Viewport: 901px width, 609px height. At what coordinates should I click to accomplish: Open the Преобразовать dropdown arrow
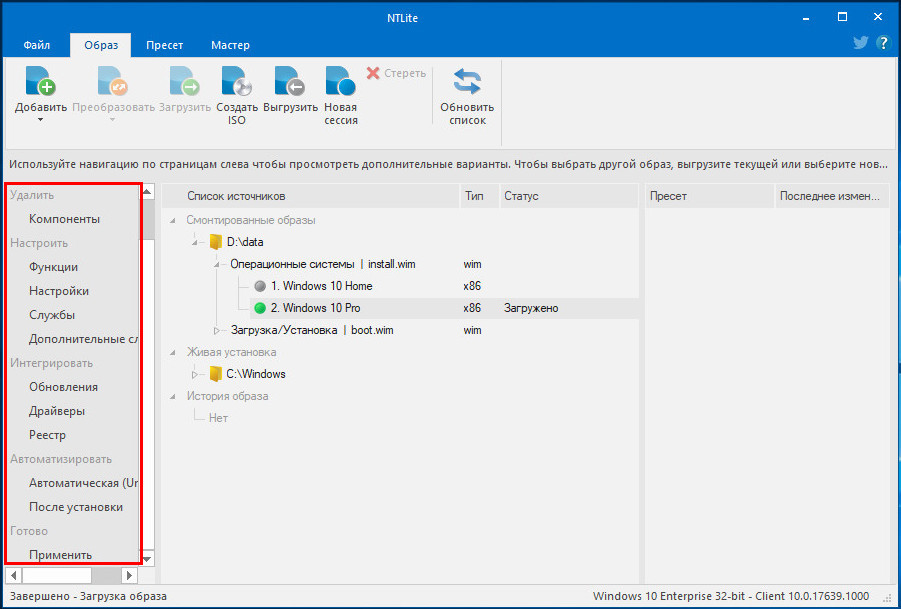[x=113, y=120]
